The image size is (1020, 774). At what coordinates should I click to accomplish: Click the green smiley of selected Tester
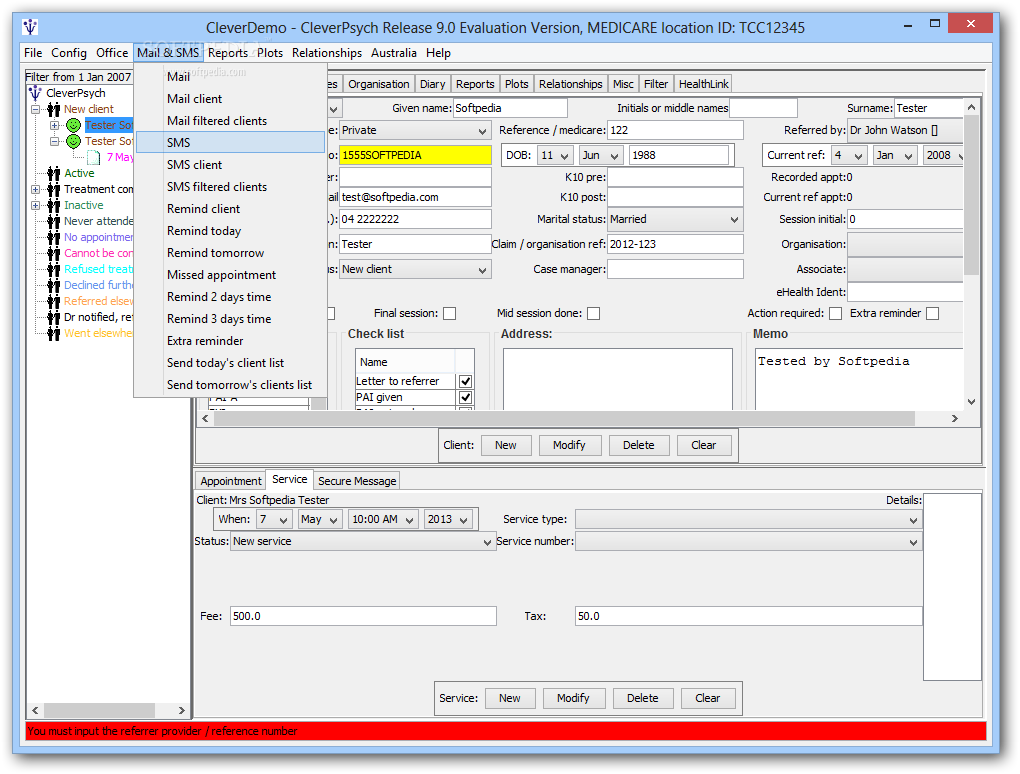click(74, 125)
